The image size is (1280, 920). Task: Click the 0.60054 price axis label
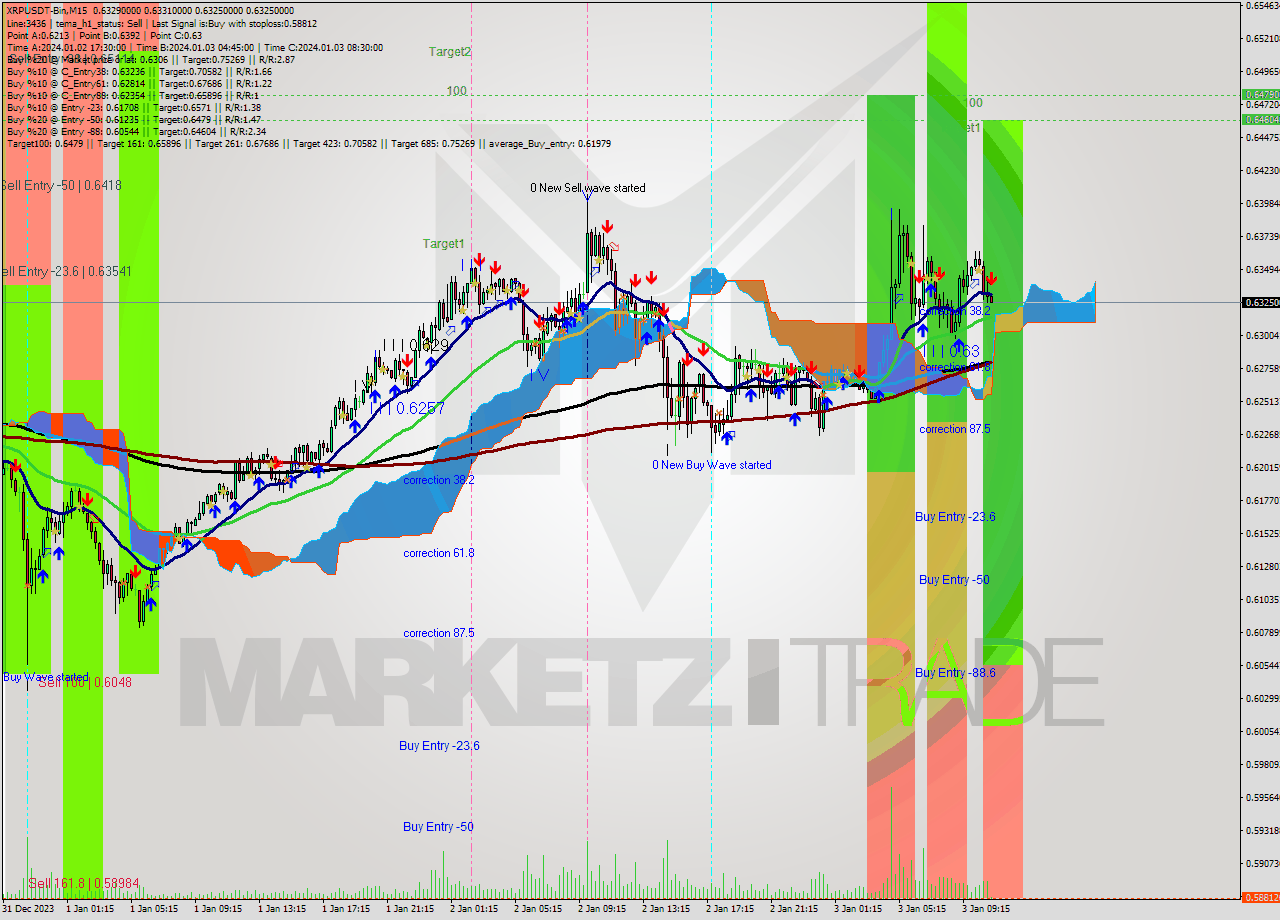click(1261, 732)
